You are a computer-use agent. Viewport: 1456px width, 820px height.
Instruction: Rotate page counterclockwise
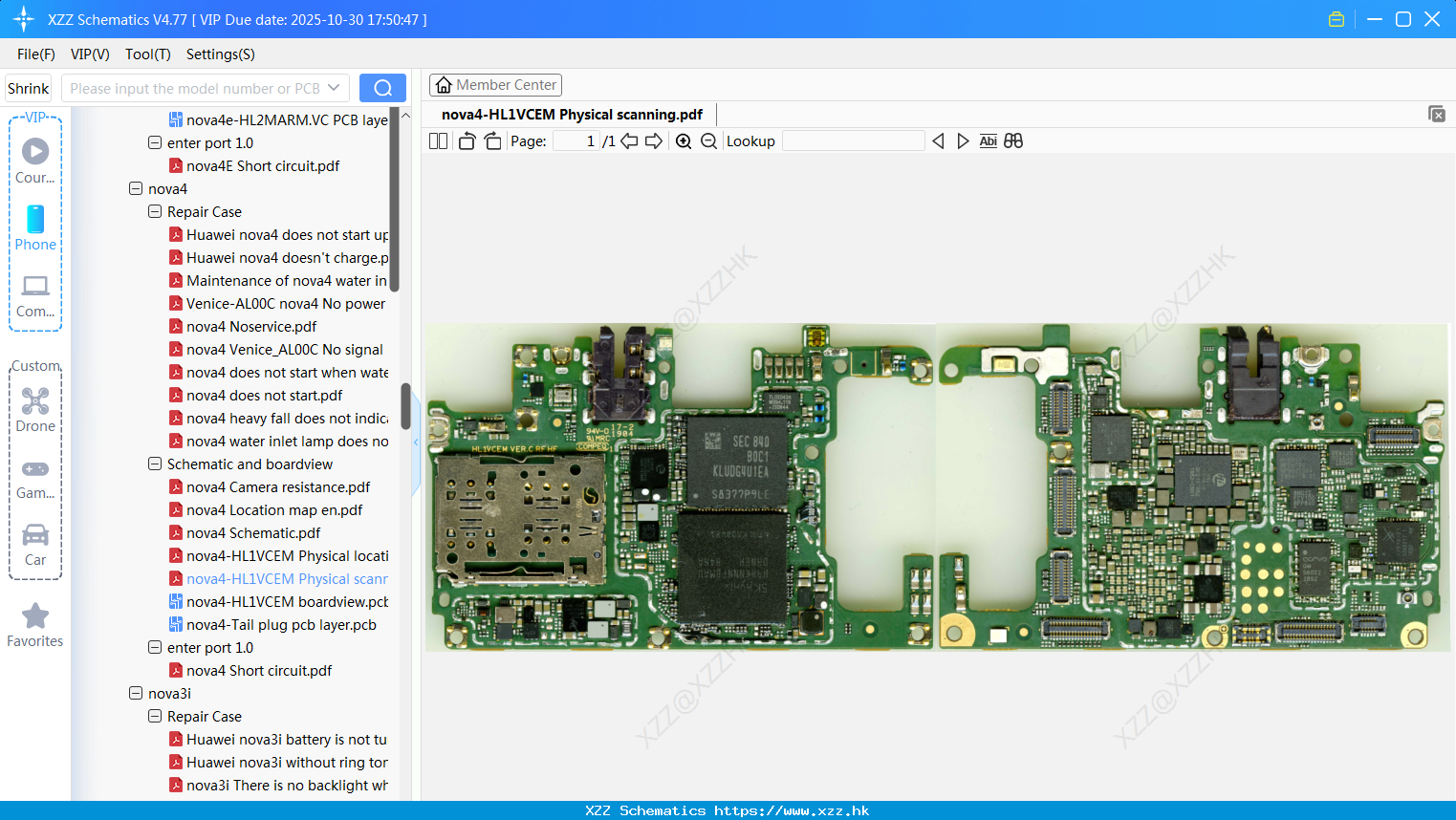[x=467, y=140]
